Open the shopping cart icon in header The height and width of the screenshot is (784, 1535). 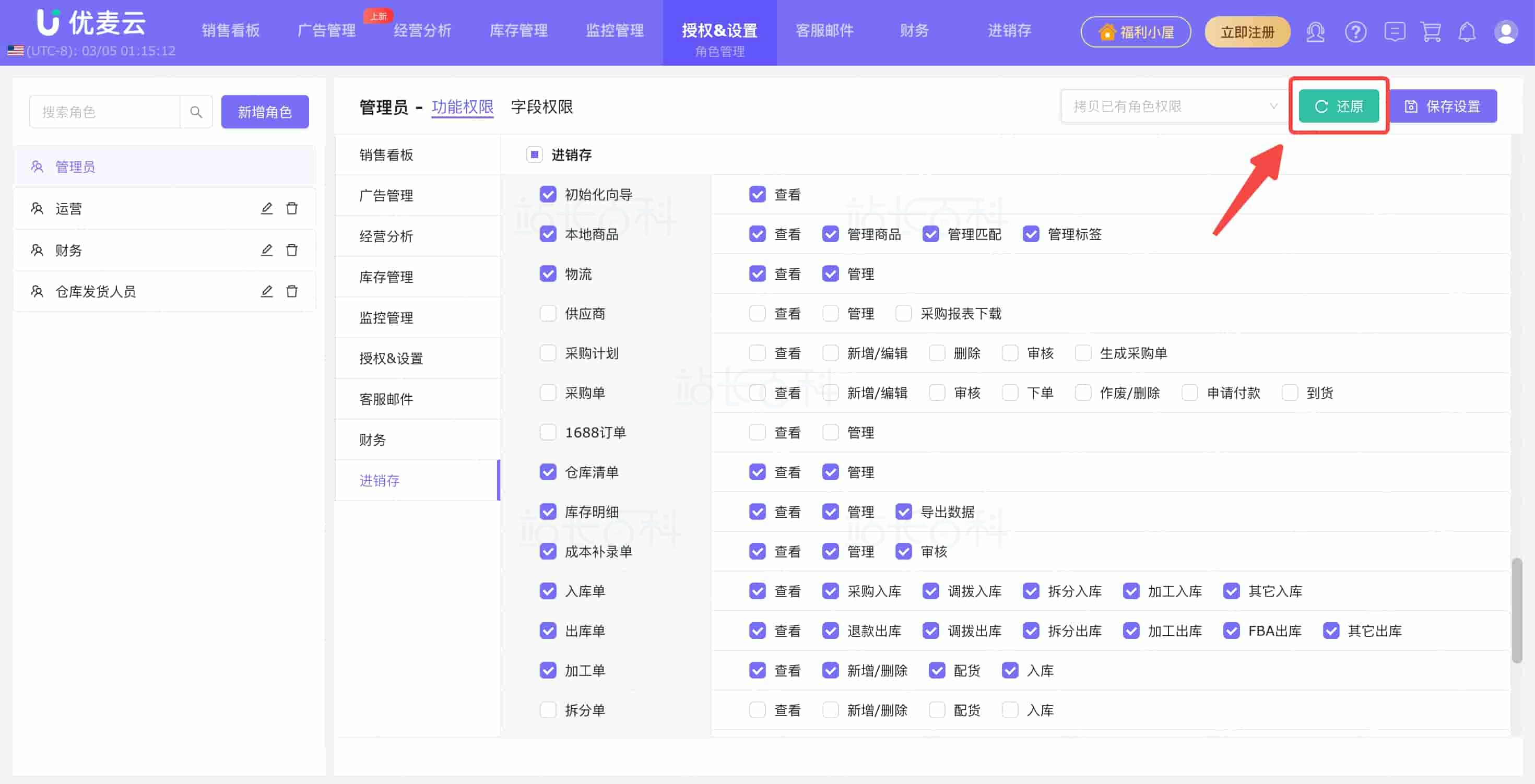[1430, 31]
